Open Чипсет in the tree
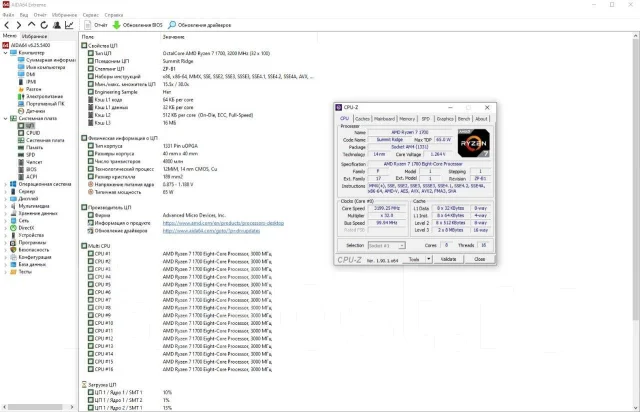Viewport: 640px width, 412px height. pos(30,162)
